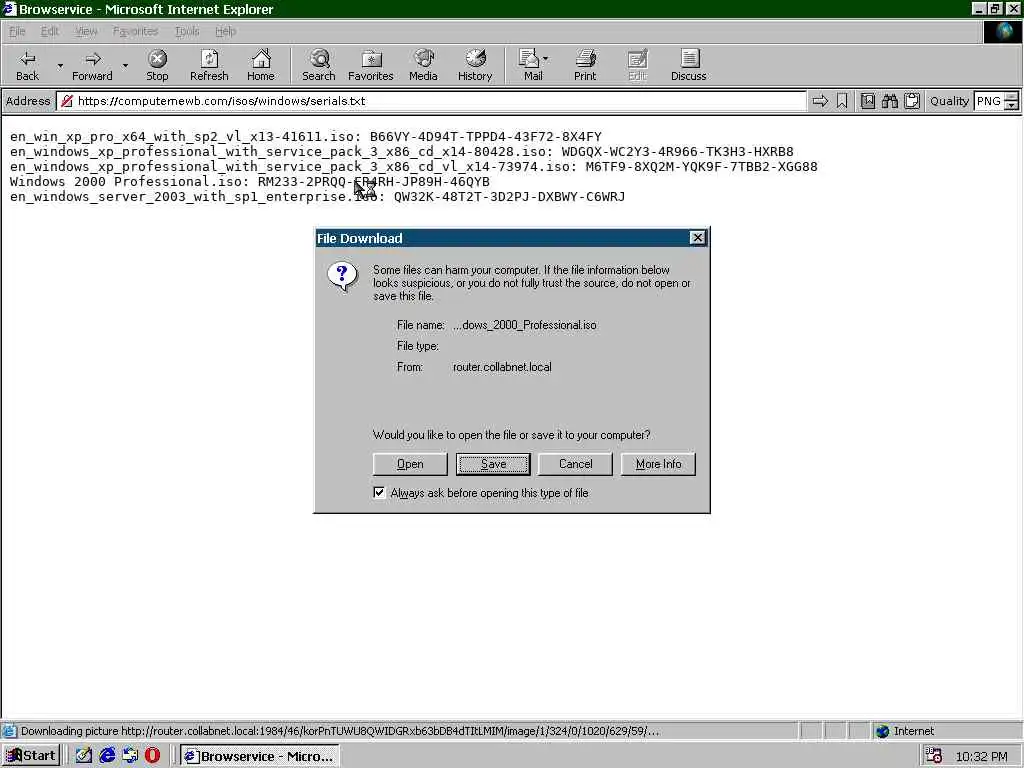The image size is (1024, 768).
Task: Click the Go arrow next to address bar
Action: click(x=820, y=101)
